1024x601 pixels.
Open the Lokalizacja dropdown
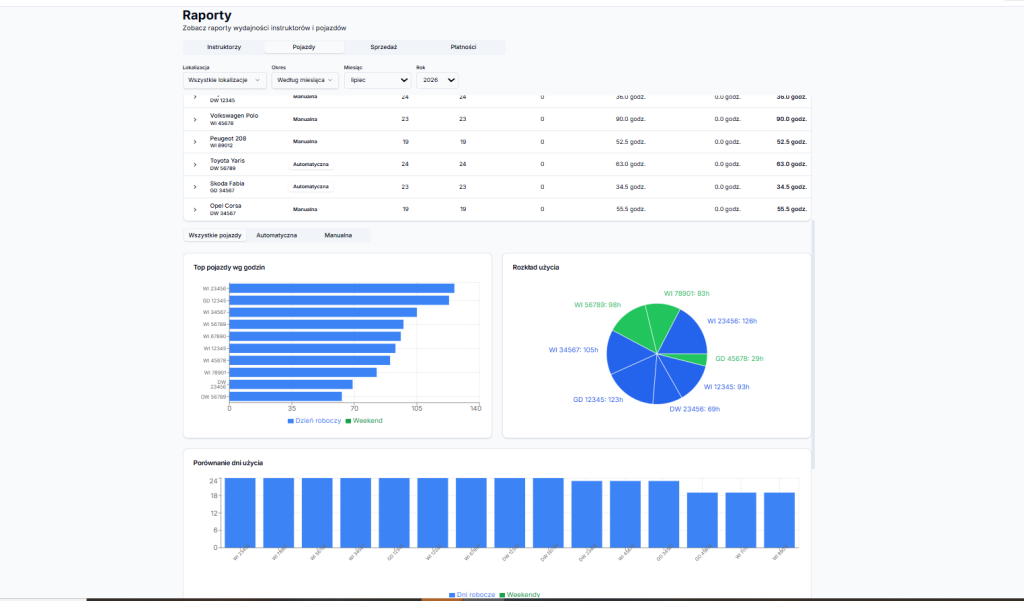(x=224, y=80)
